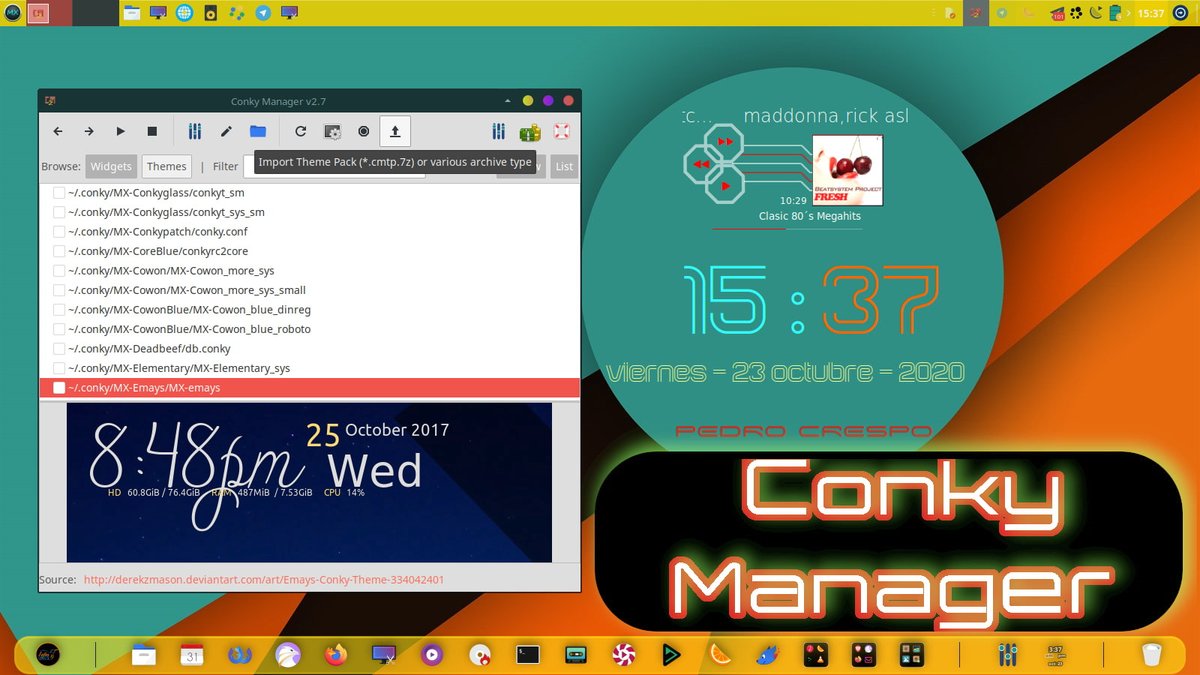Open the MX menu in top panel
This screenshot has width=1200, height=675.
click(x=12, y=13)
